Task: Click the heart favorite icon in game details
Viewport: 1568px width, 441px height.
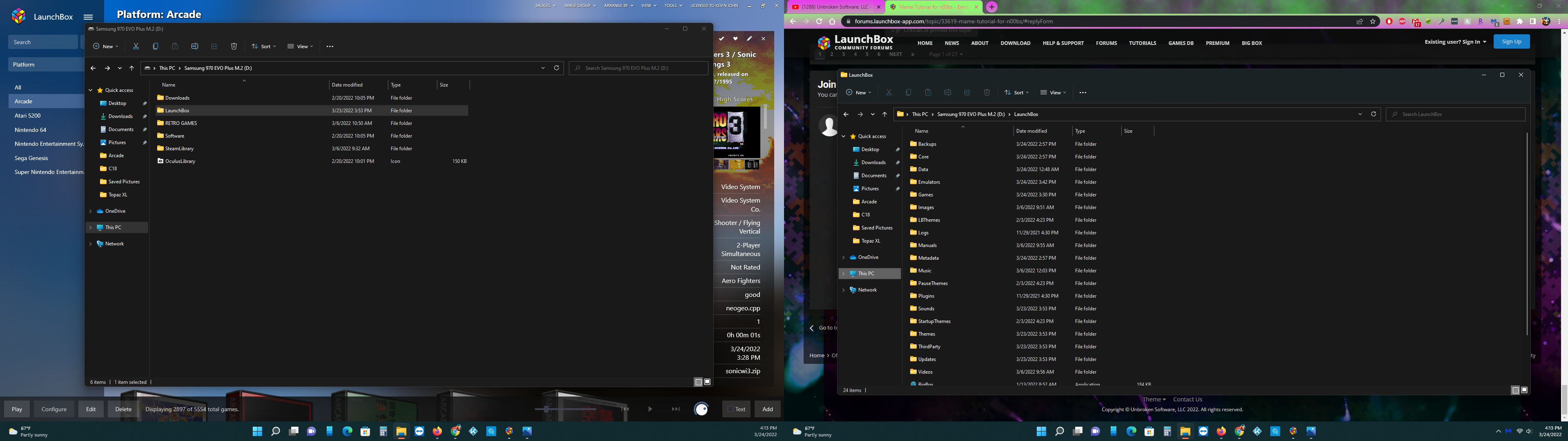Action: coord(735,38)
